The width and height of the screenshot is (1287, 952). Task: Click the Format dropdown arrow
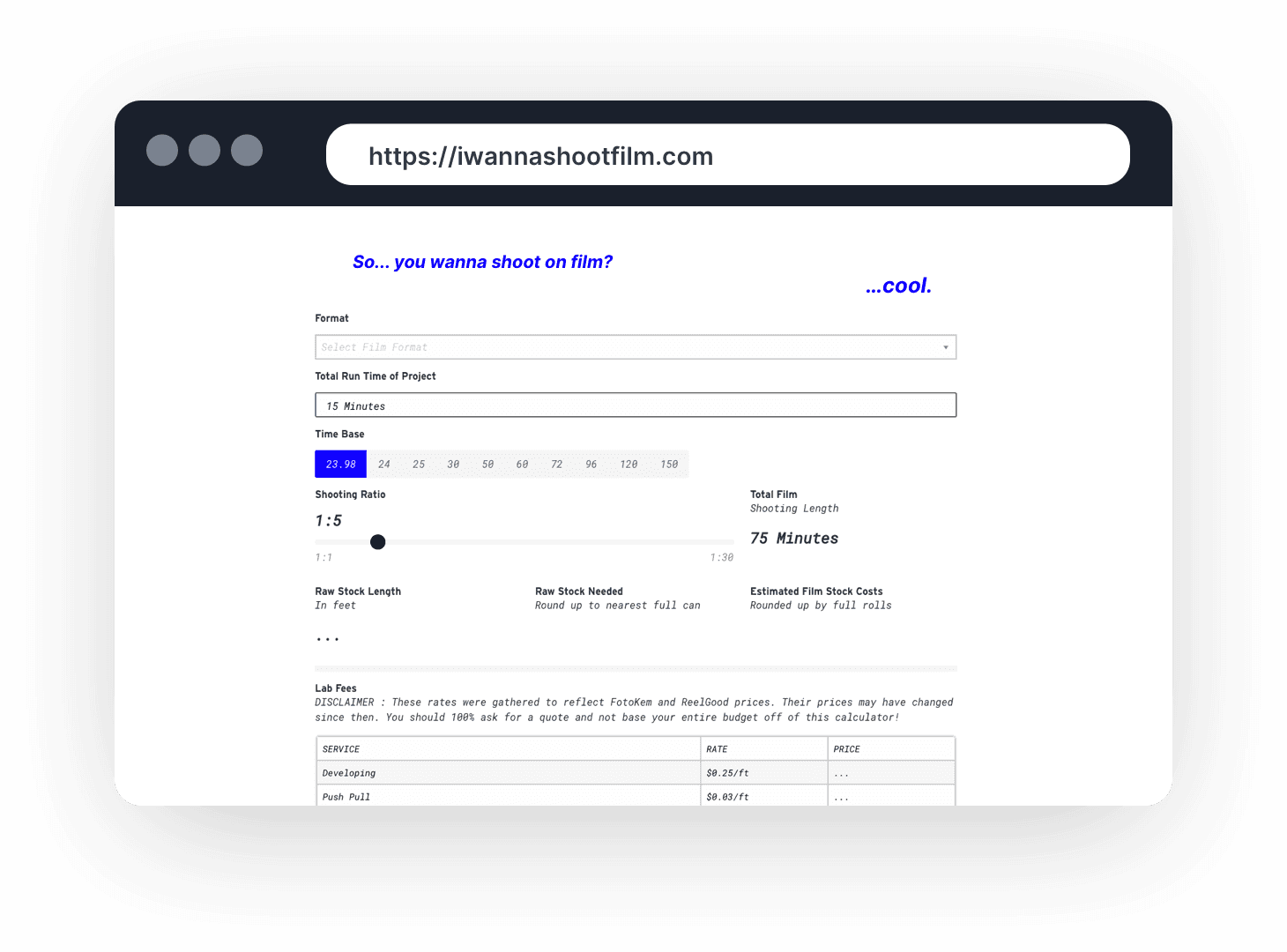(x=945, y=347)
